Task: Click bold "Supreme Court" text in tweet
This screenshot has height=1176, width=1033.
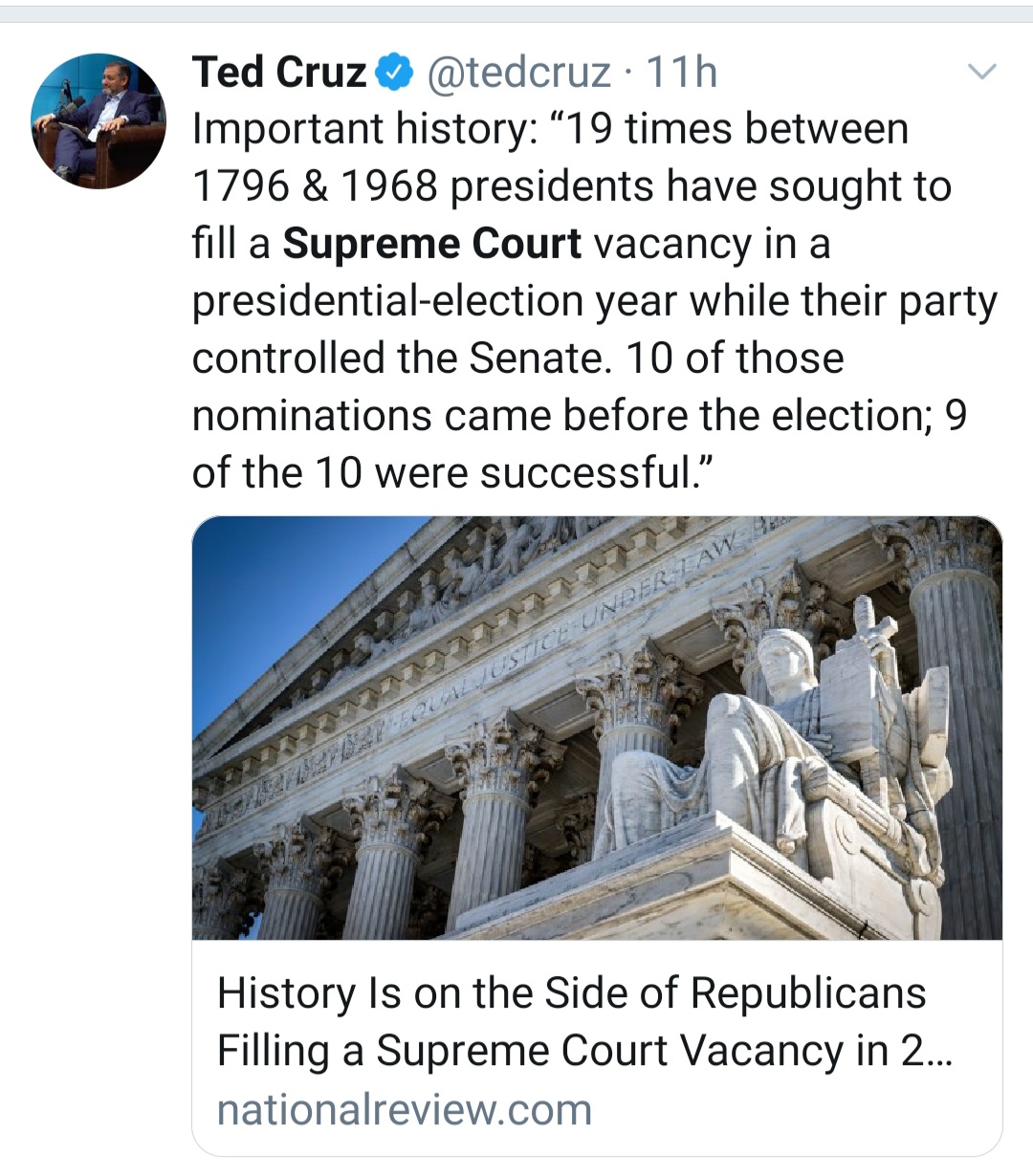Action: (x=431, y=244)
